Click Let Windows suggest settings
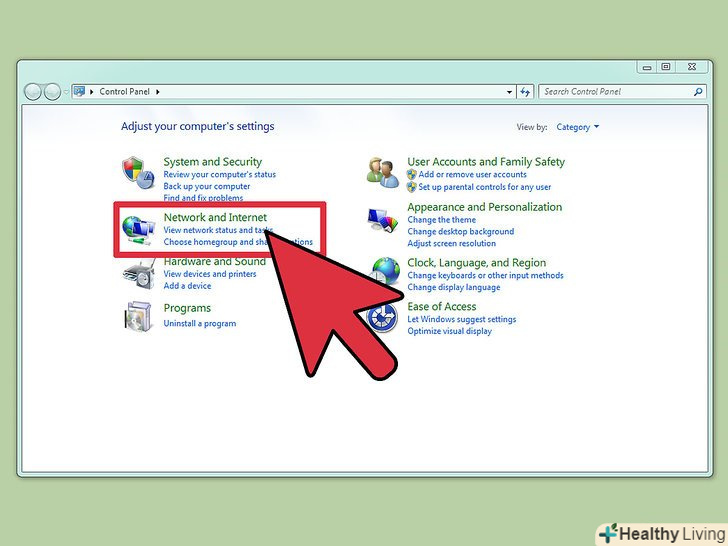The image size is (728, 546). pos(462,319)
